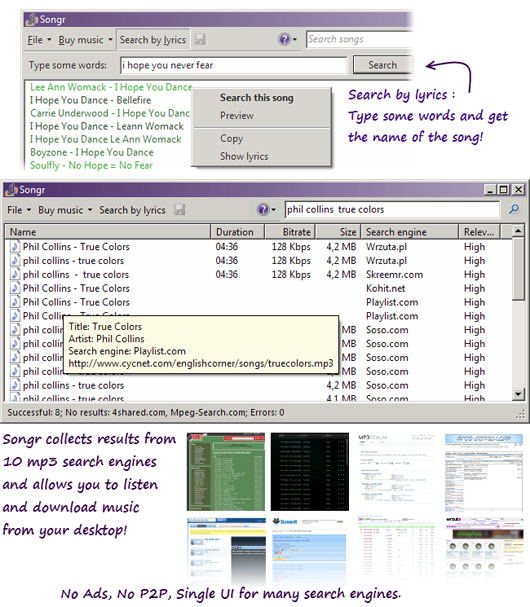The width and height of the screenshot is (530, 607).
Task: Click the black search engine website thumbnail
Action: (x=310, y=472)
